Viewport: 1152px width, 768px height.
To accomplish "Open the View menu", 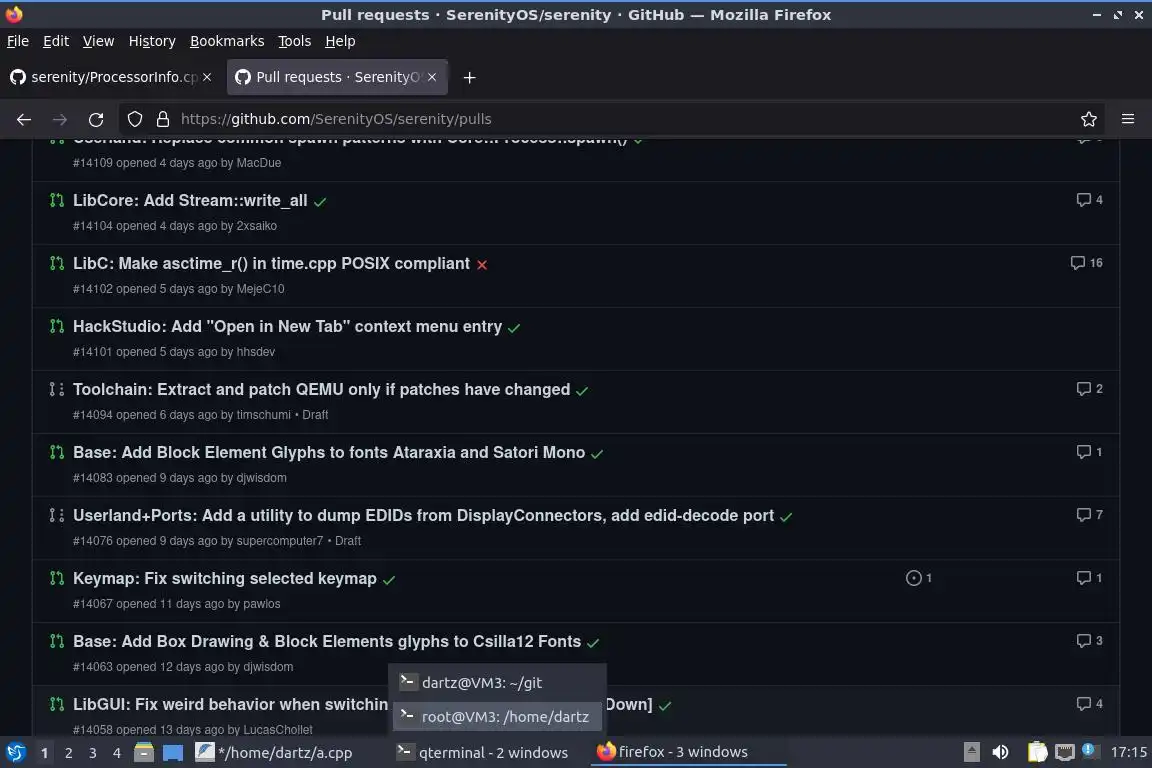I will coord(98,41).
